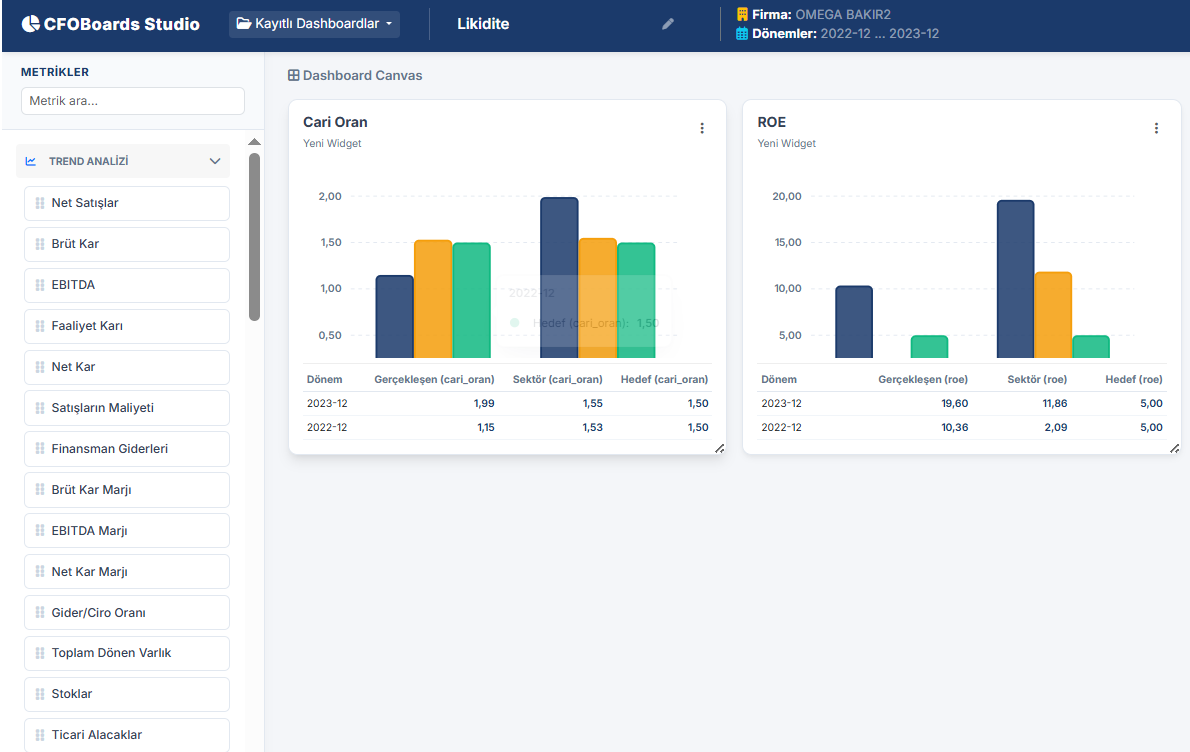
Task: Click the drag handle of Toplam Dönen Varlık
Action: [x=40, y=653]
